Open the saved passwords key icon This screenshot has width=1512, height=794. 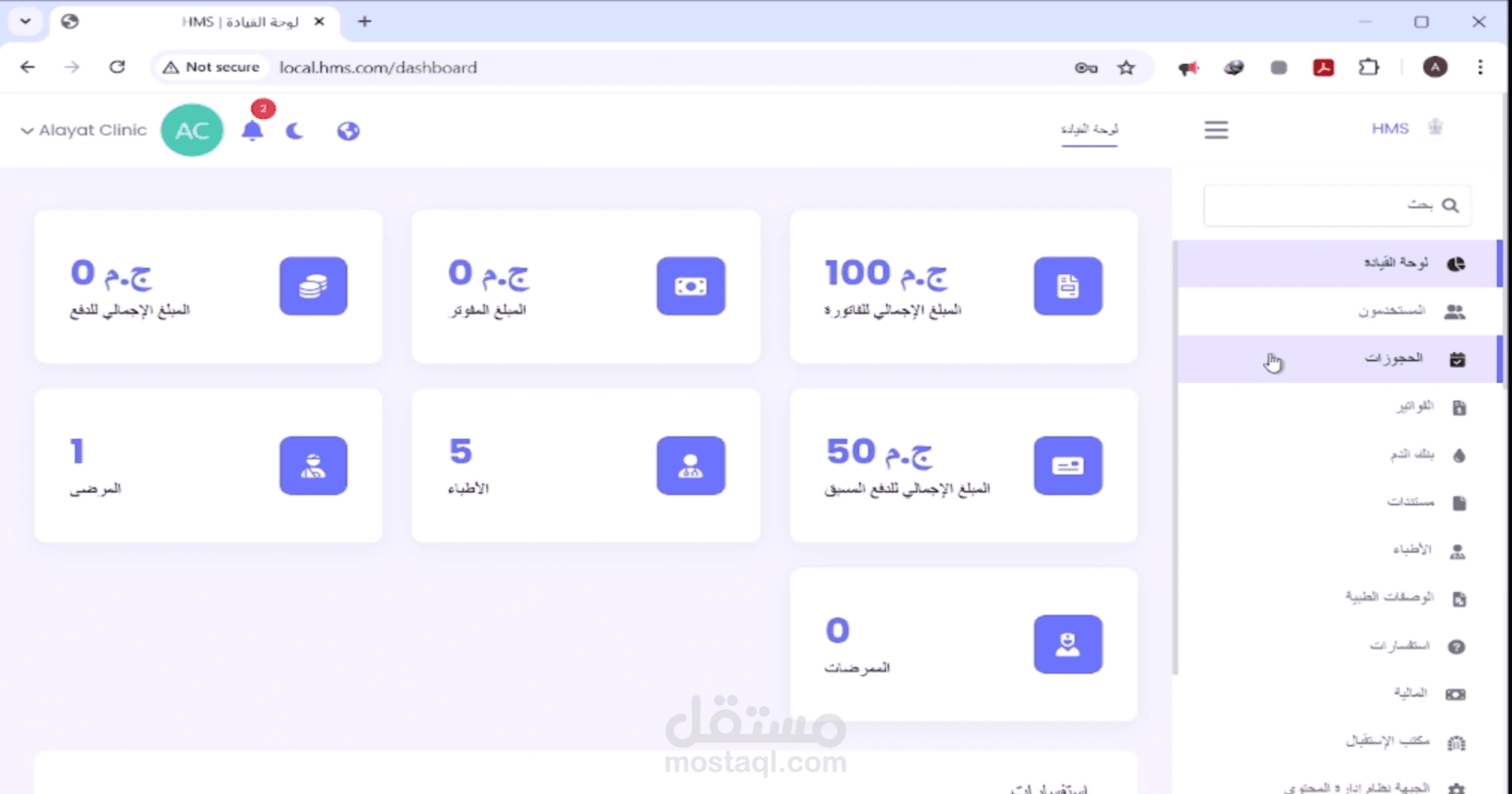1086,68
